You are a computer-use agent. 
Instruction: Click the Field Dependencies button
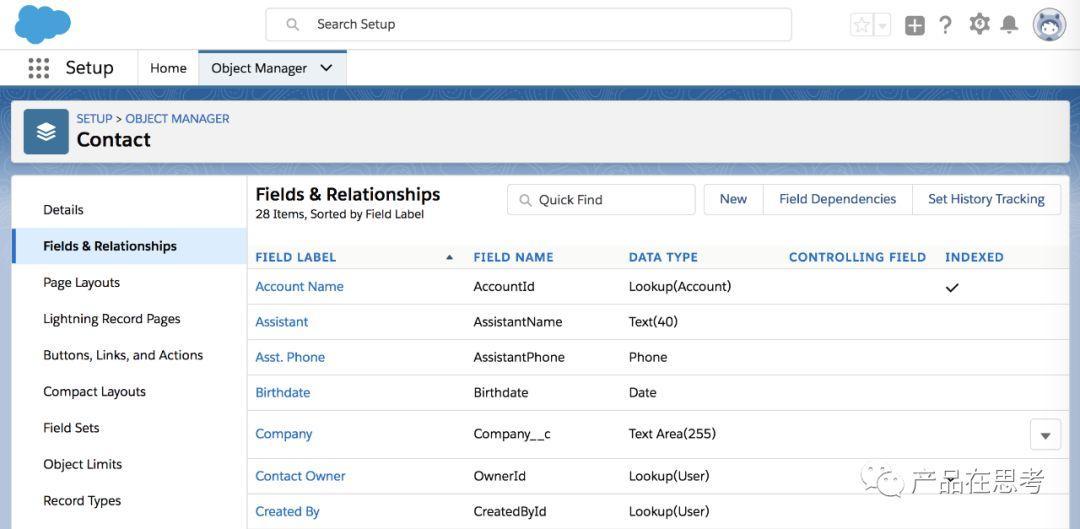(x=838, y=199)
